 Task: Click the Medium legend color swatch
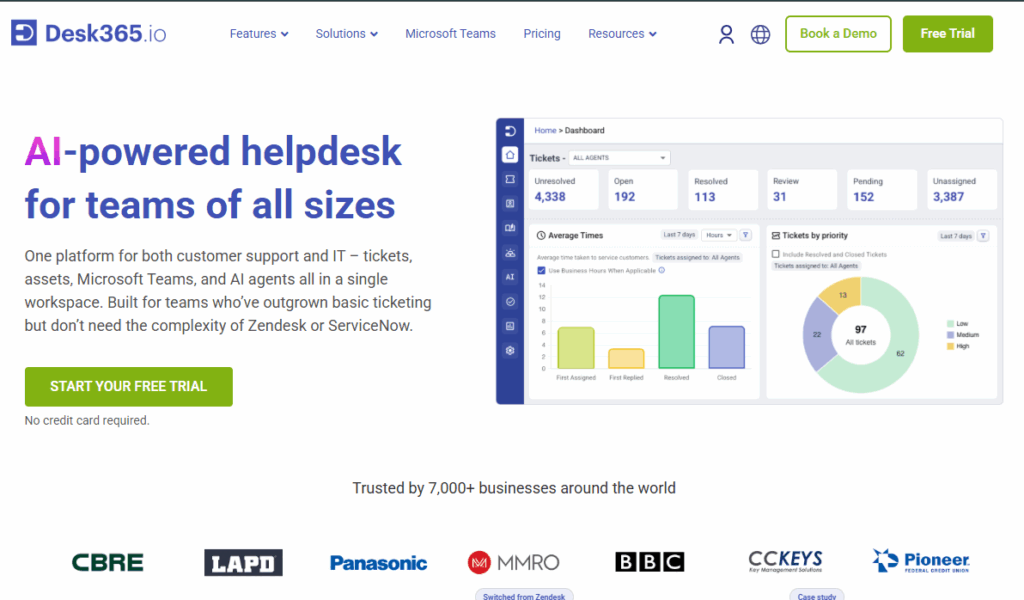point(950,335)
